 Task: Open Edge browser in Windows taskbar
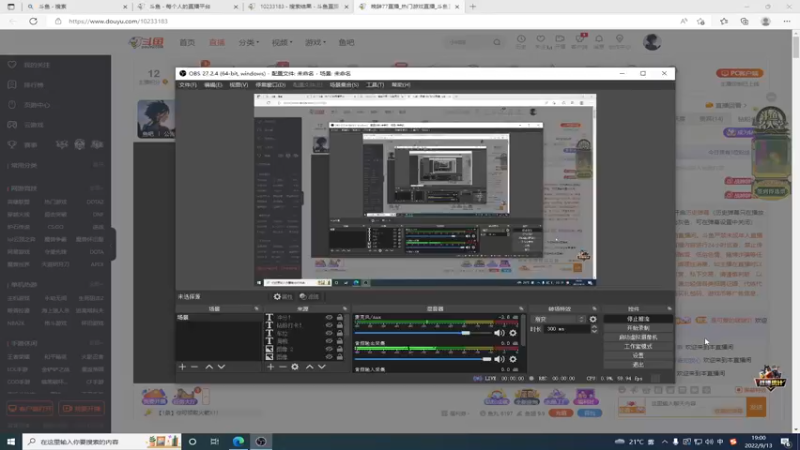tap(238, 441)
